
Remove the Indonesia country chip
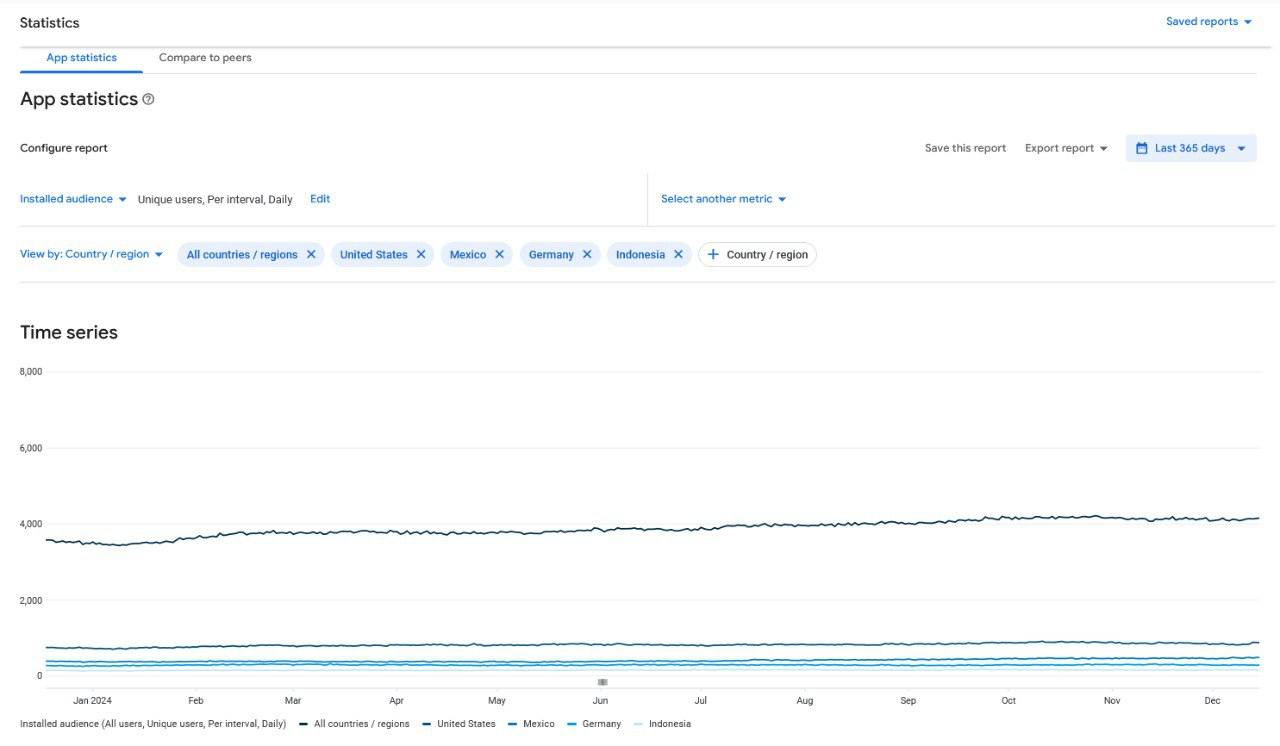tap(678, 255)
